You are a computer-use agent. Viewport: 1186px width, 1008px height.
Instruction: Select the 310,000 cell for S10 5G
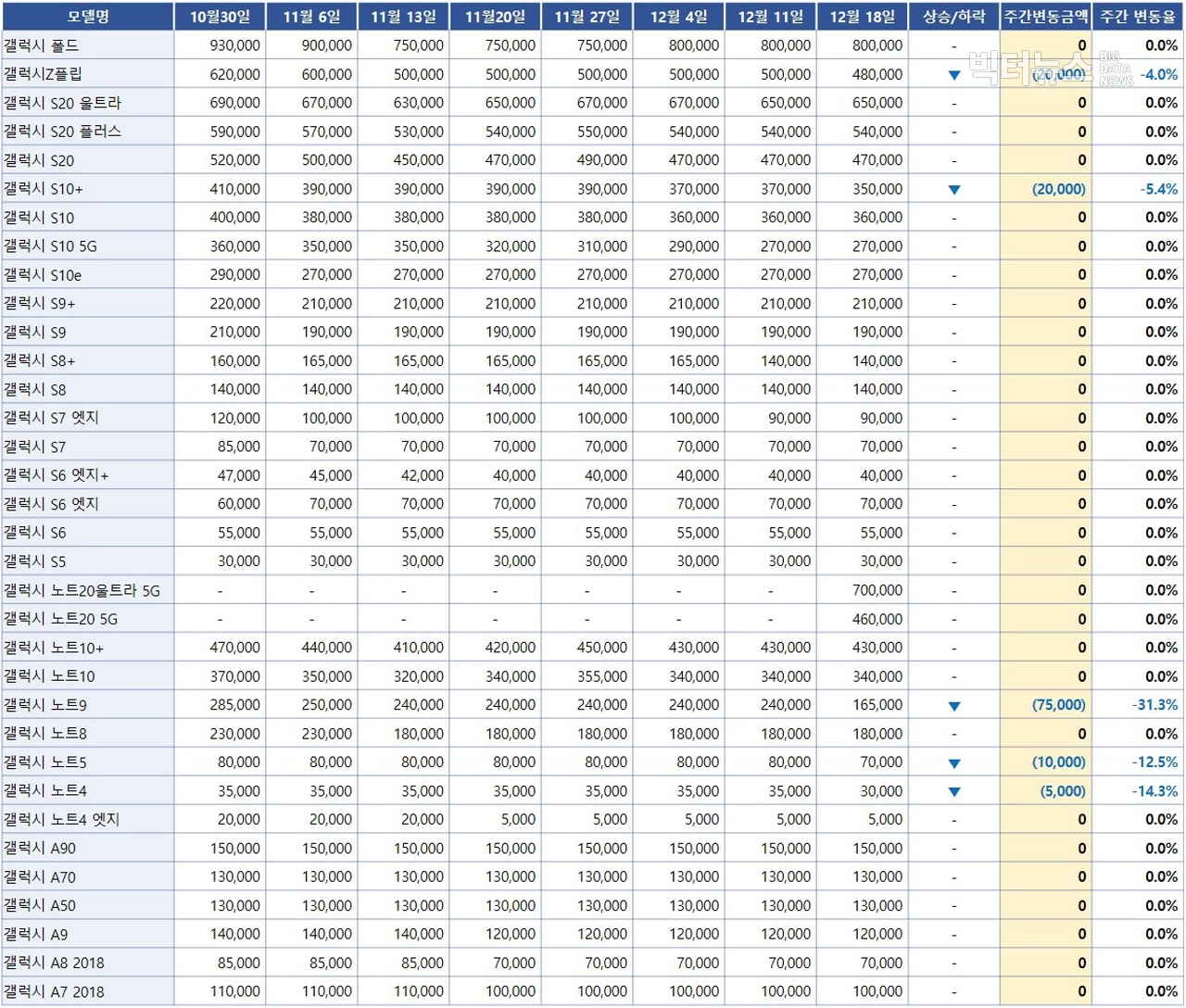pos(587,246)
